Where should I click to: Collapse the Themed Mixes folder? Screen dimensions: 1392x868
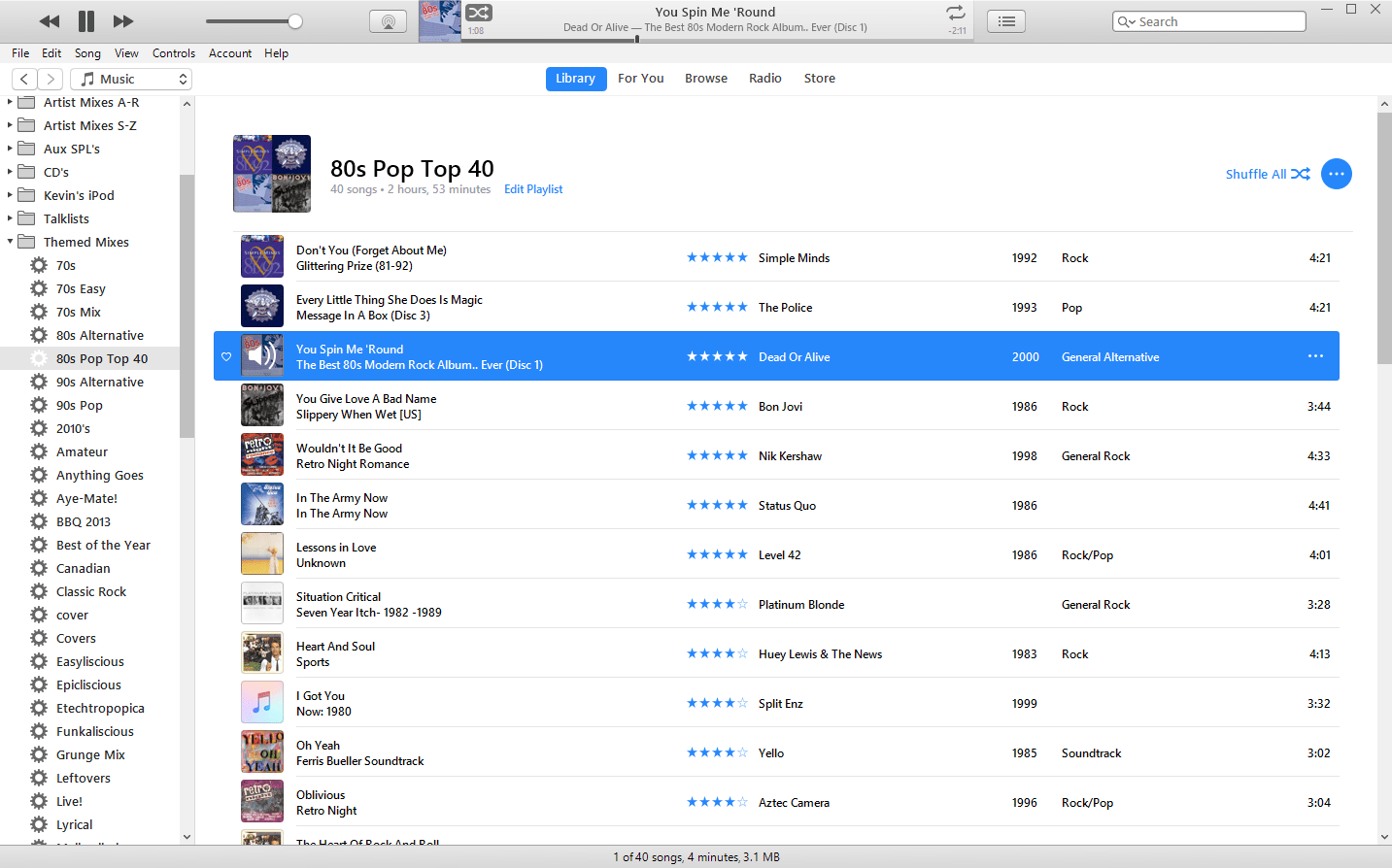pos(10,242)
